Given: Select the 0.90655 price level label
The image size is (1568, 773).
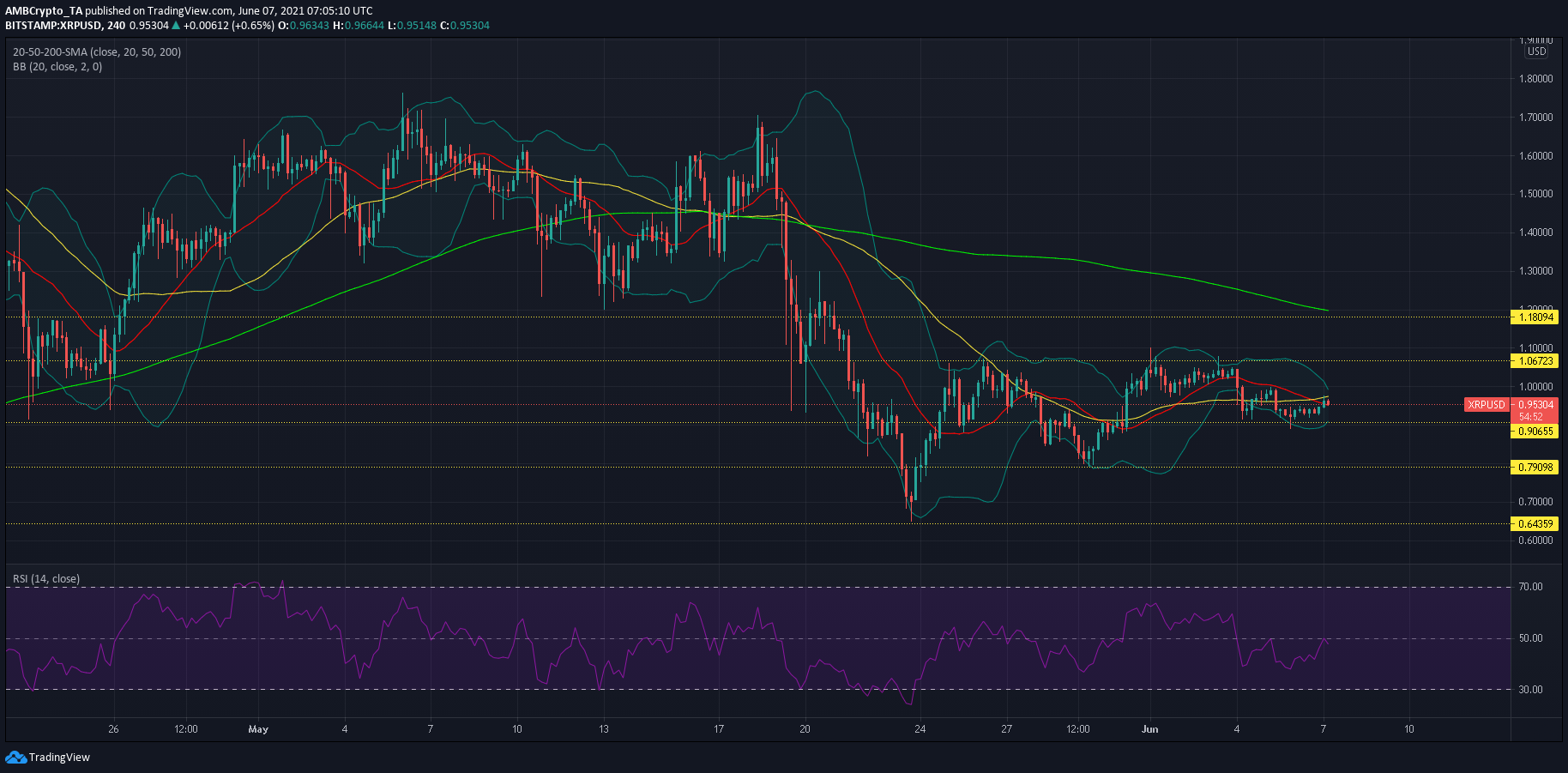Looking at the screenshot, I should pos(1535,431).
